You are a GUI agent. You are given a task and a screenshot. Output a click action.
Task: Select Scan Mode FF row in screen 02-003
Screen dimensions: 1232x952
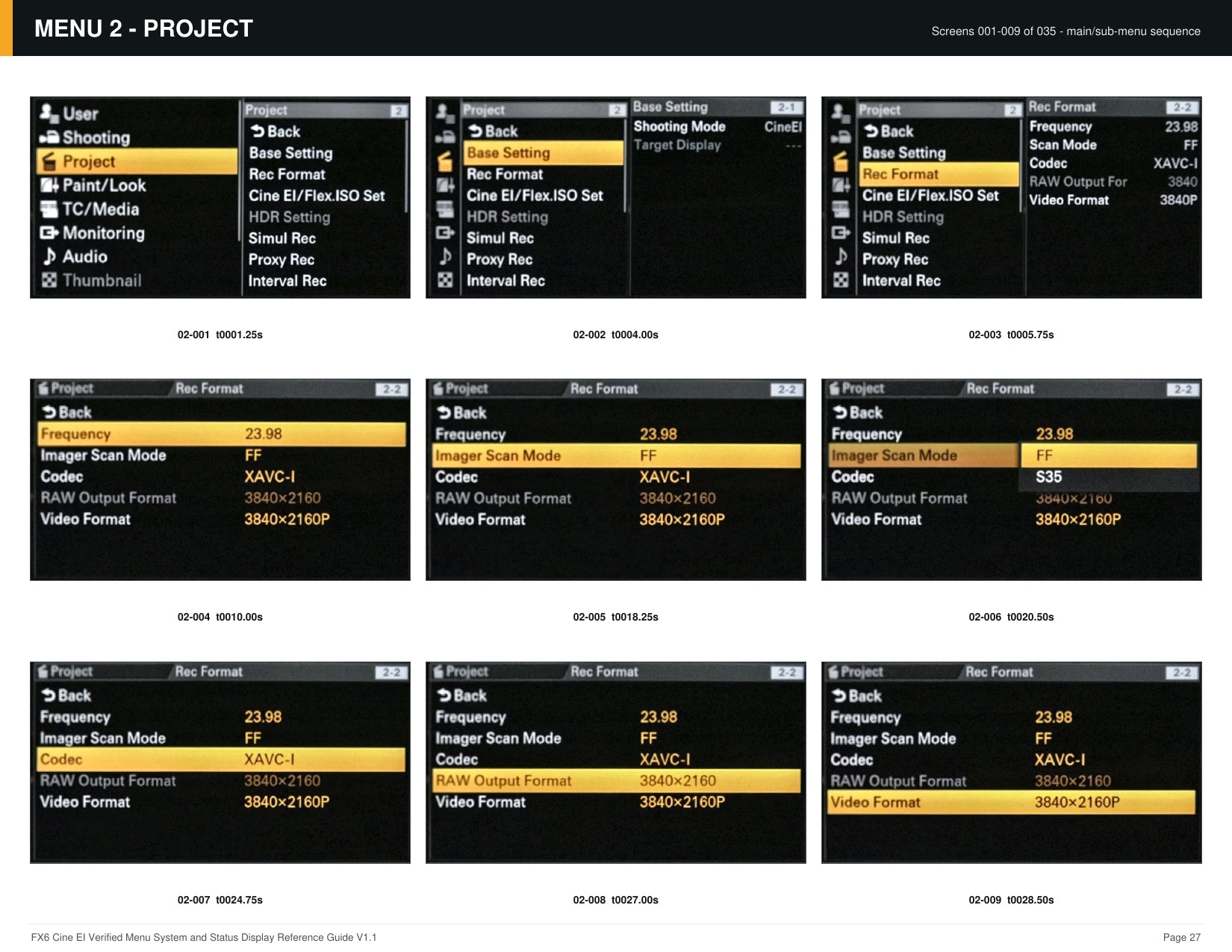1113,145
